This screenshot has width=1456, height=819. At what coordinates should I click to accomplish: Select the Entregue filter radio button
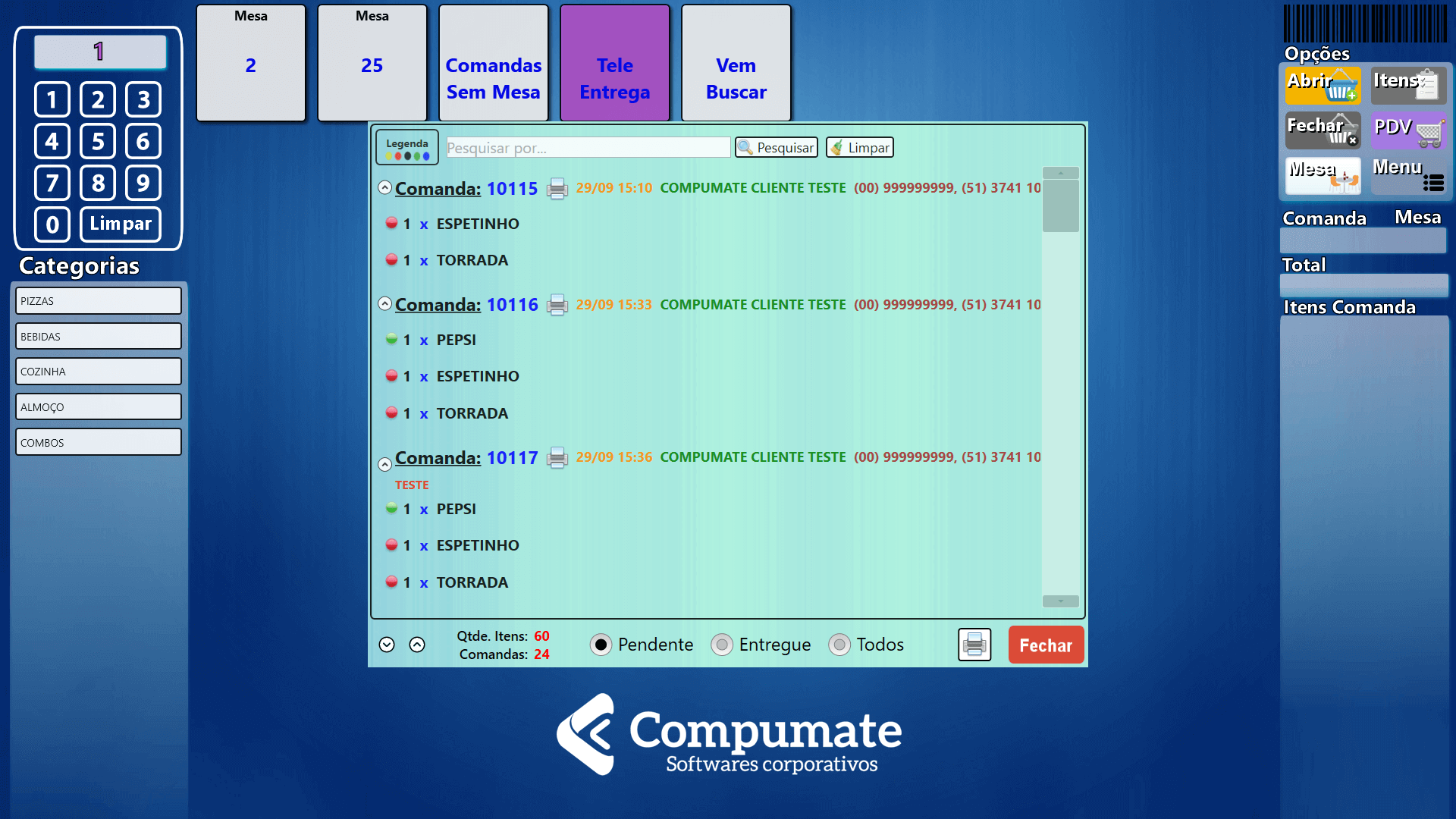pyautogui.click(x=722, y=645)
